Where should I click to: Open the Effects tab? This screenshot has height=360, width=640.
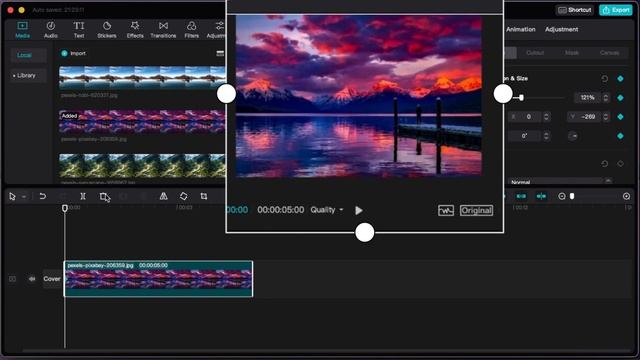click(135, 30)
